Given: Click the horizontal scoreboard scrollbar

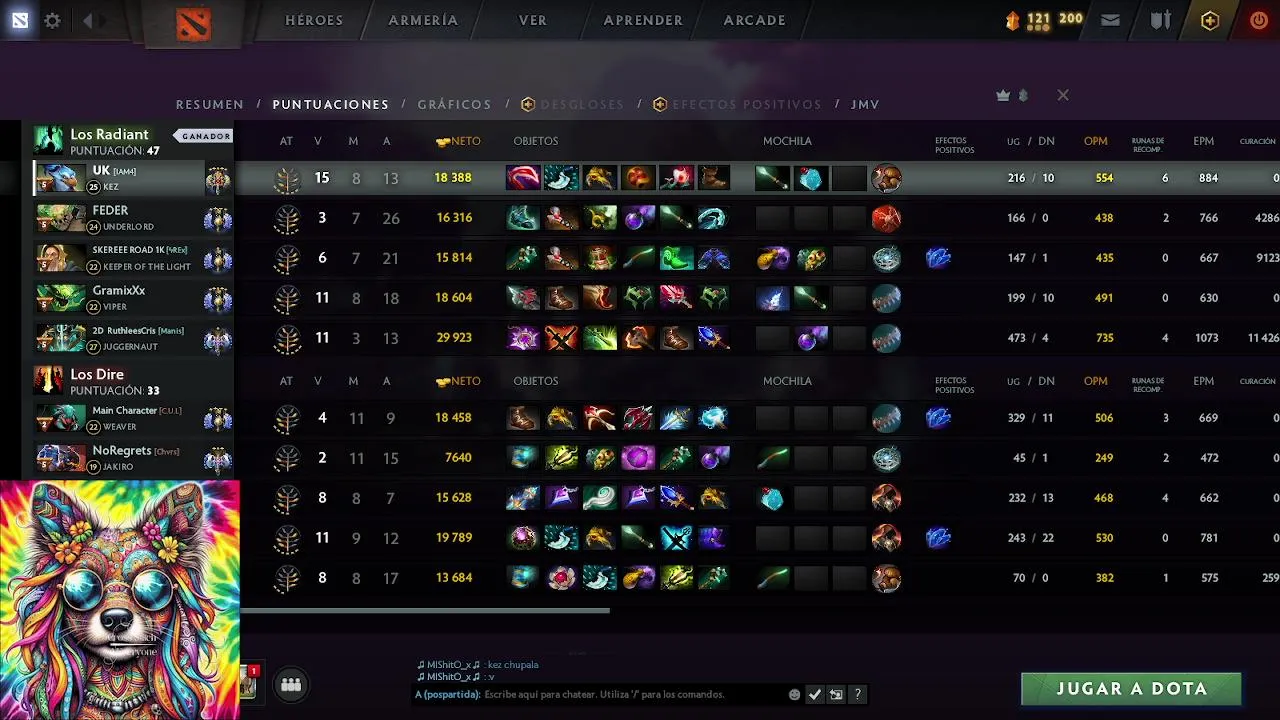Looking at the screenshot, I should coord(425,610).
